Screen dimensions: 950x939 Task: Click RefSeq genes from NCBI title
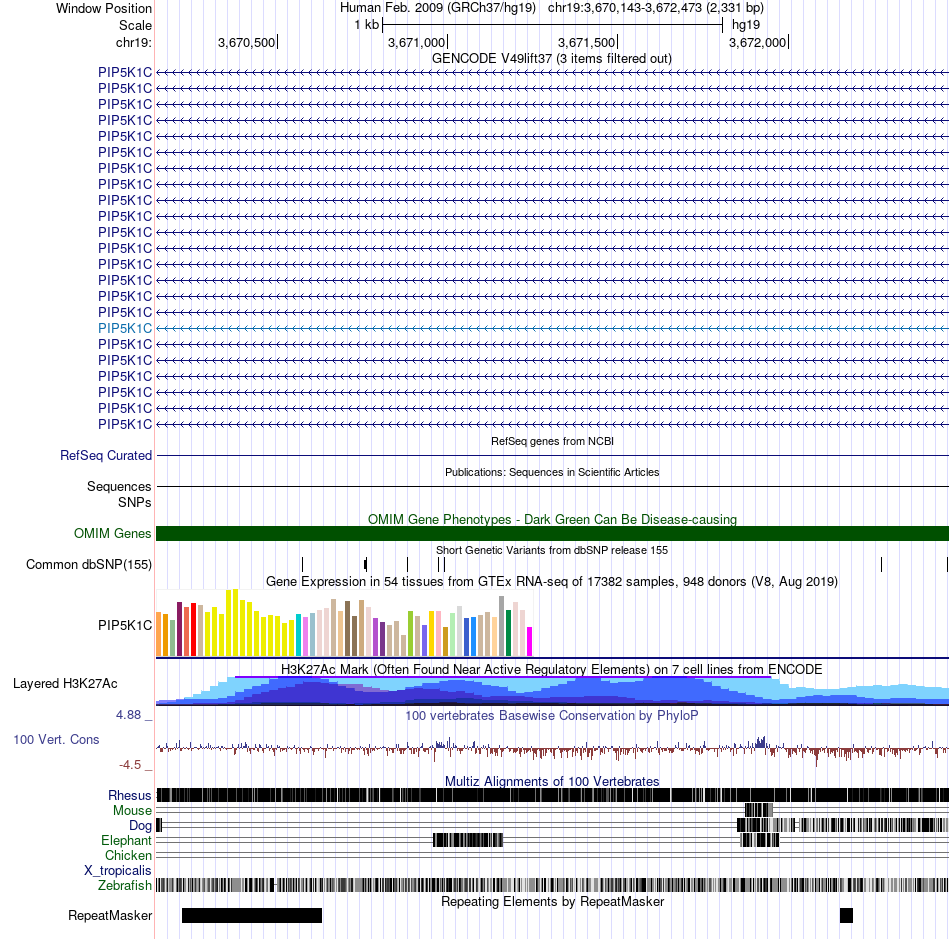coord(552,441)
